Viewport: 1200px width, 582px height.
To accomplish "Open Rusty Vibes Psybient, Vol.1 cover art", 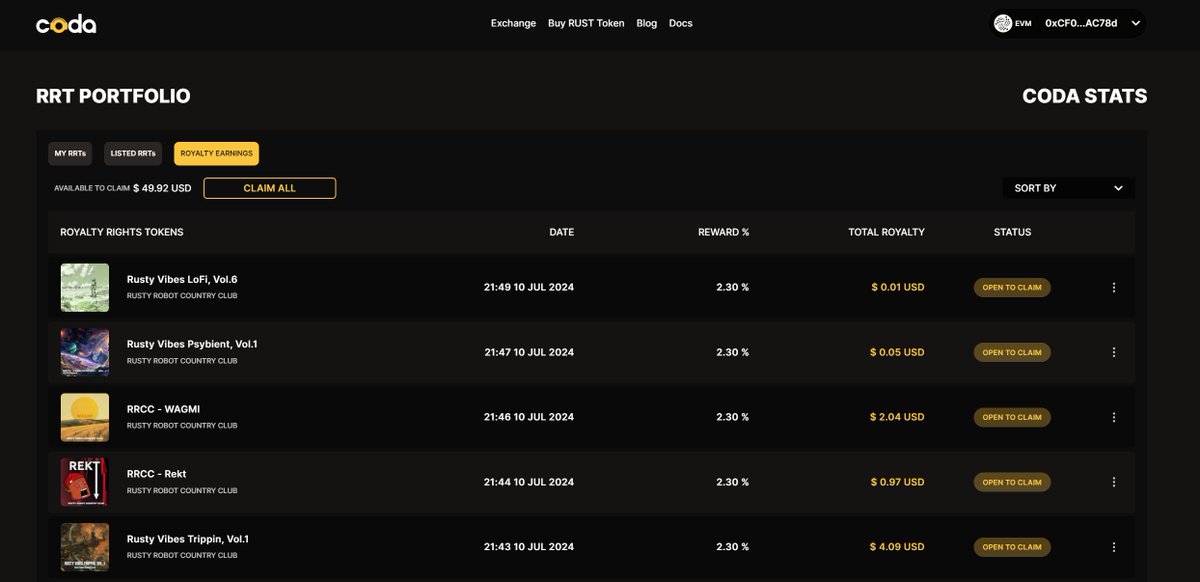I will (85, 352).
